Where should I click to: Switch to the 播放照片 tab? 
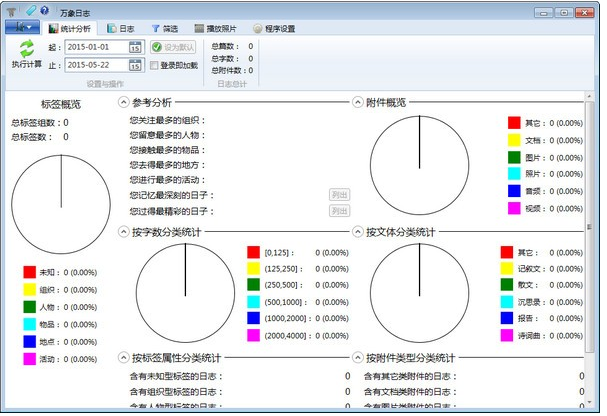pyautogui.click(x=216, y=29)
